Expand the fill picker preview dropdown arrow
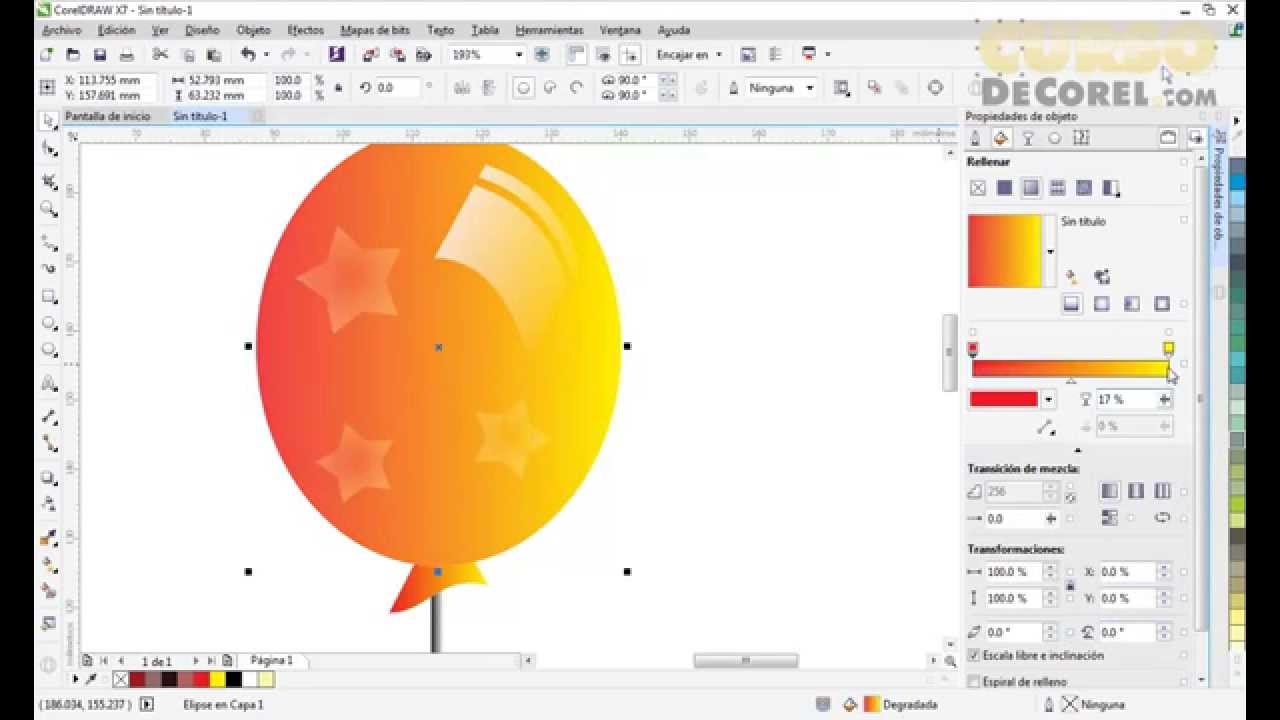Viewport: 1280px width, 720px height. click(1050, 251)
